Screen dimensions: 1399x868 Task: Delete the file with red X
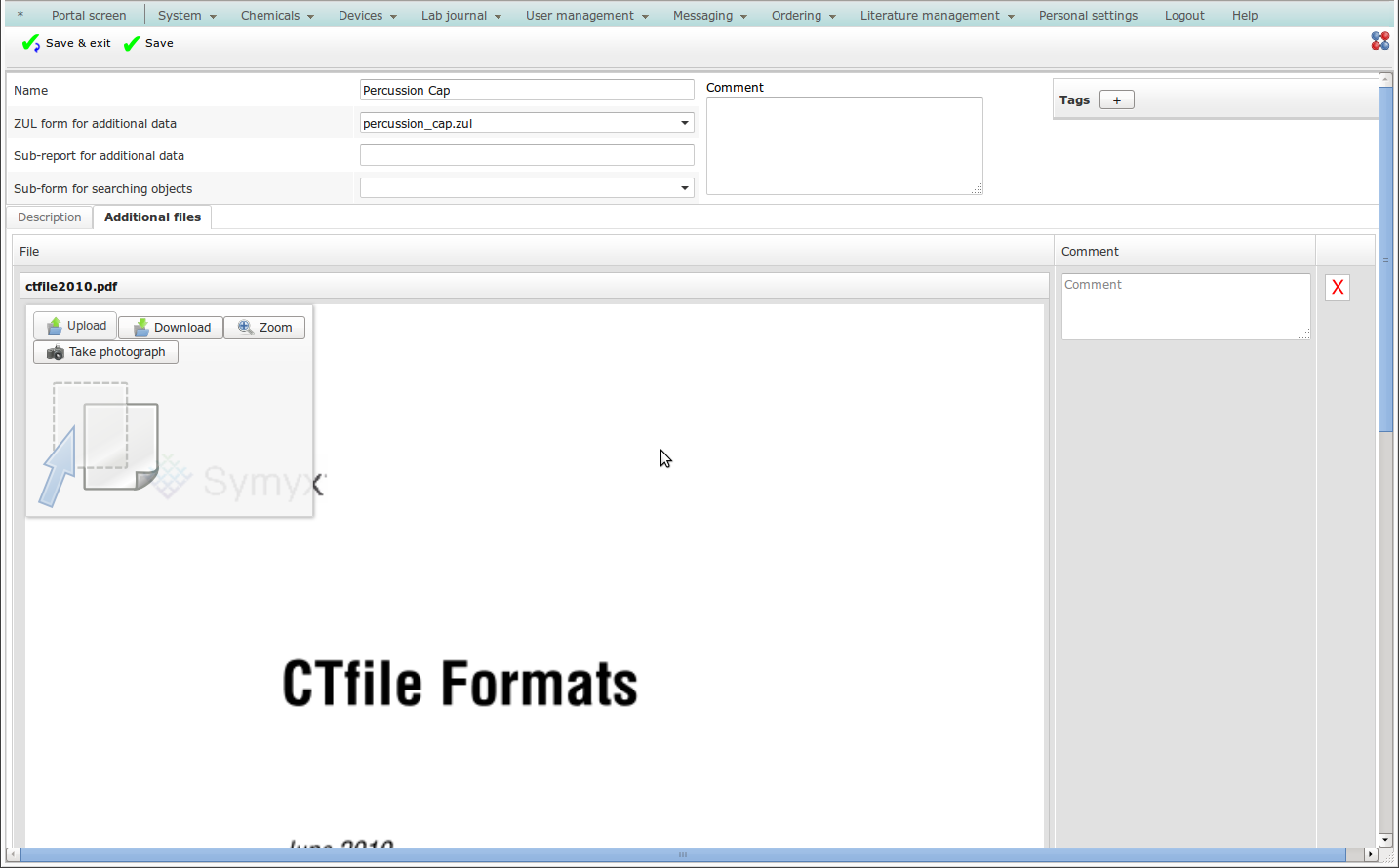1338,287
